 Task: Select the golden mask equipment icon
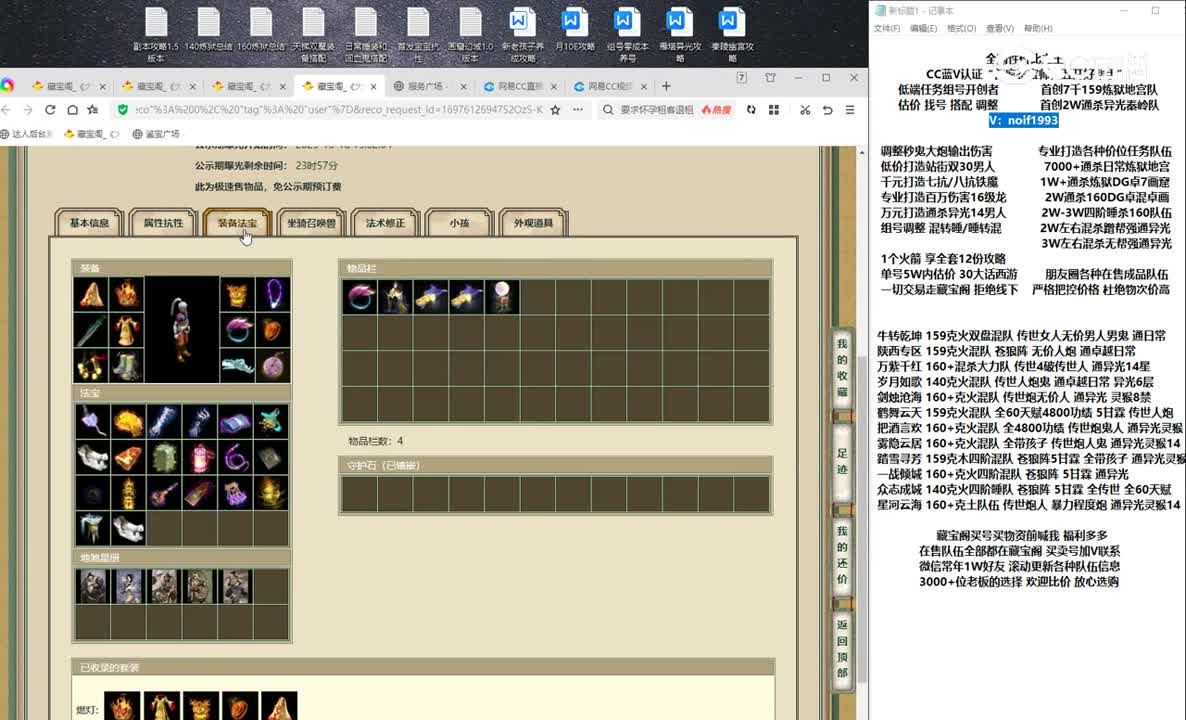coord(238,294)
